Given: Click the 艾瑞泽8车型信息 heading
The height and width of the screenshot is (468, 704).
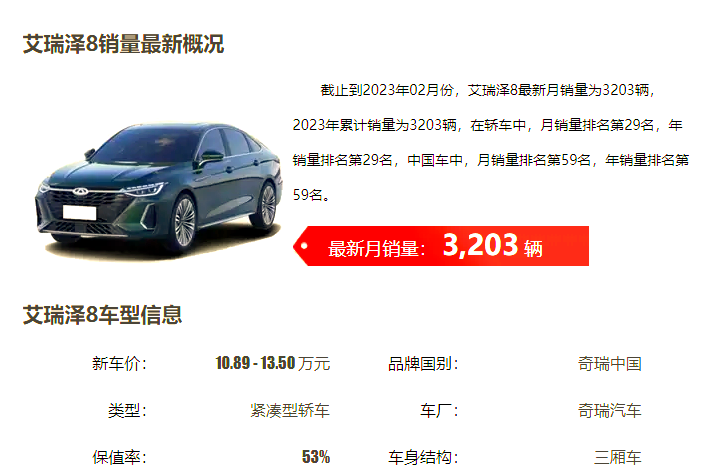Looking at the screenshot, I should click(x=102, y=315).
